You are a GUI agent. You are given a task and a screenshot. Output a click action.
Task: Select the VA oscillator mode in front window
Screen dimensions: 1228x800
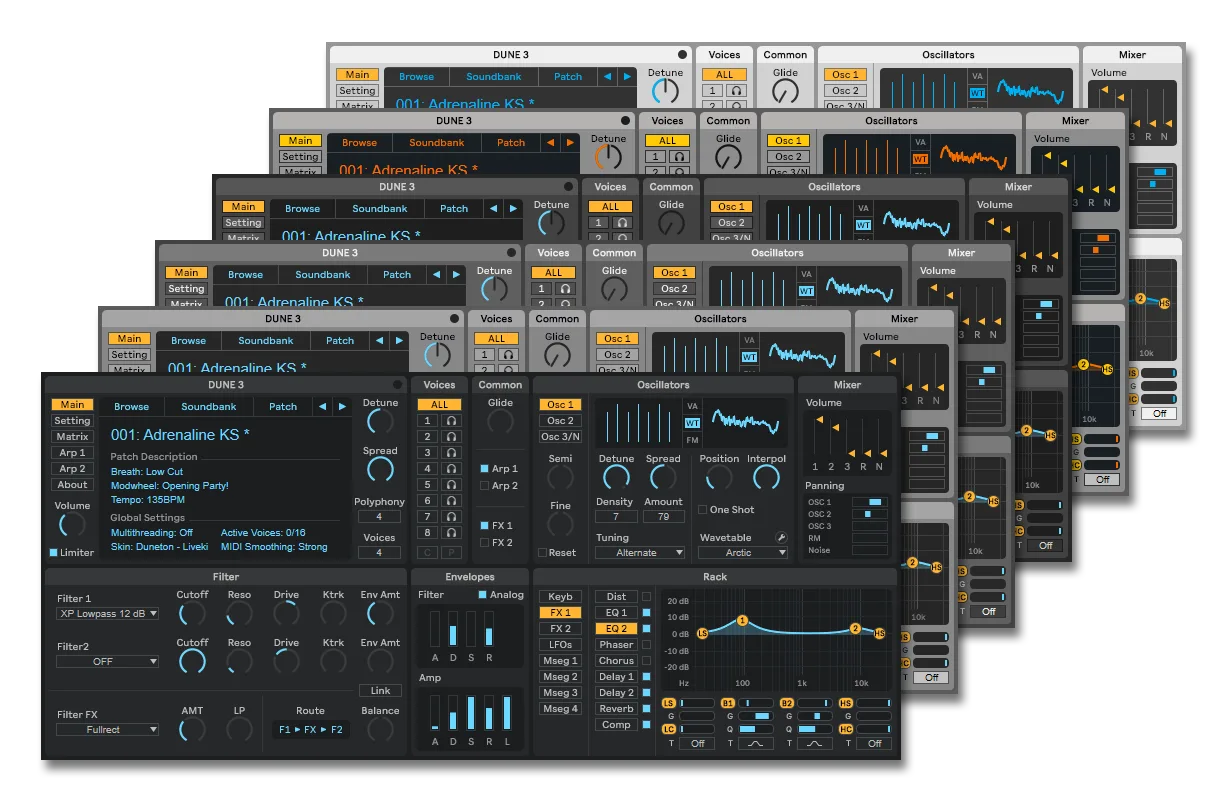(x=692, y=406)
